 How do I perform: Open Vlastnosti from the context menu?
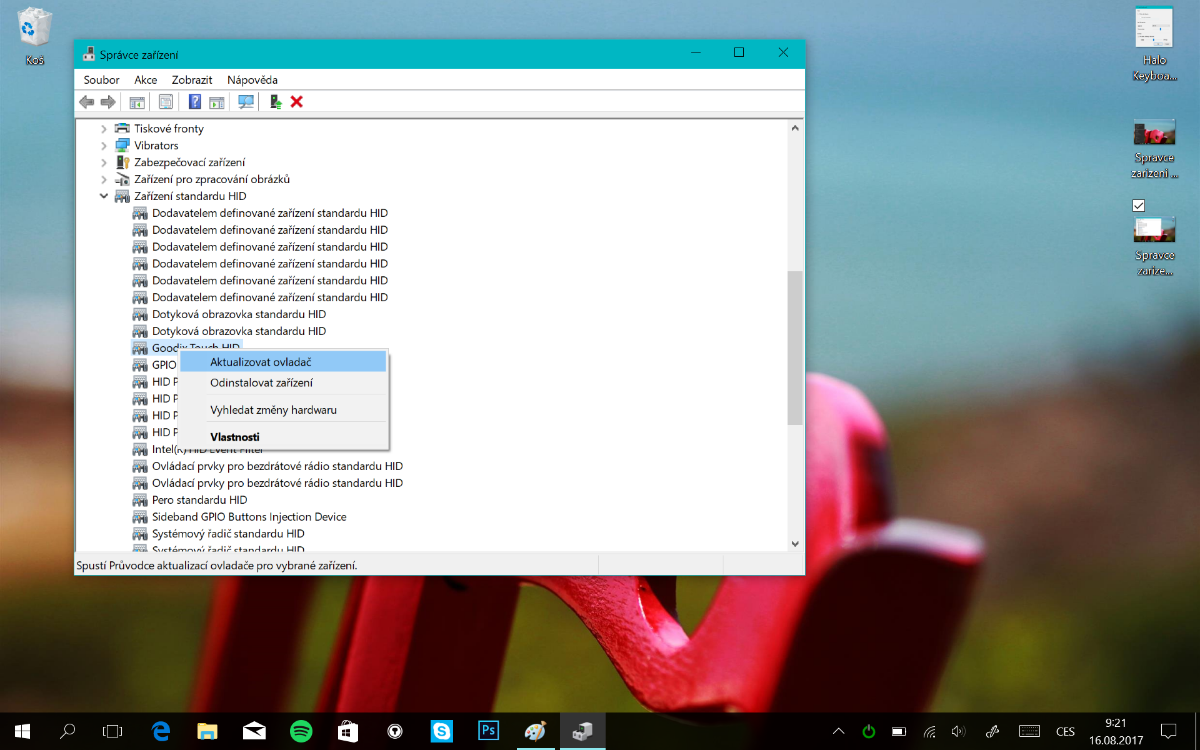[x=235, y=437]
